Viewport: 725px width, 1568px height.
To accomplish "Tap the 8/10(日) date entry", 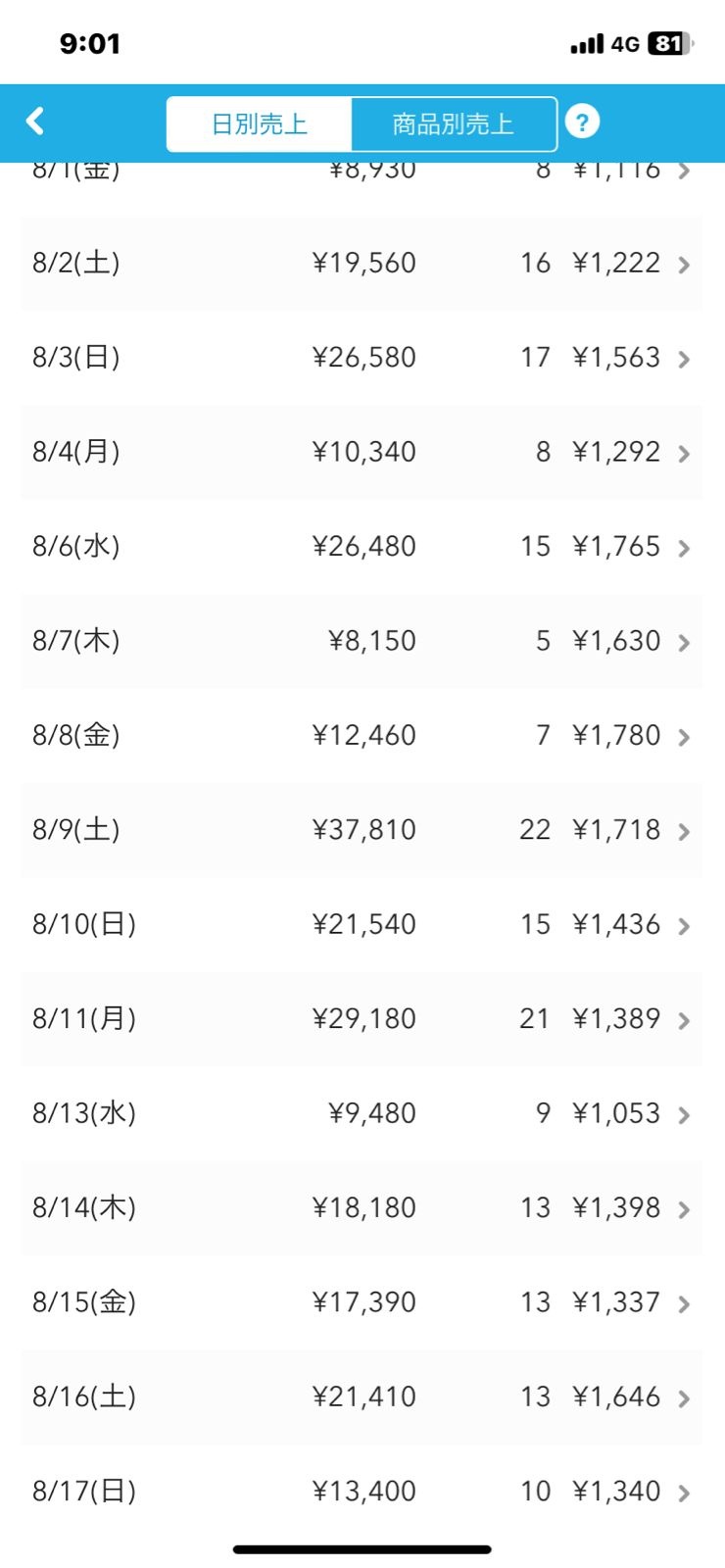I will click(84, 924).
